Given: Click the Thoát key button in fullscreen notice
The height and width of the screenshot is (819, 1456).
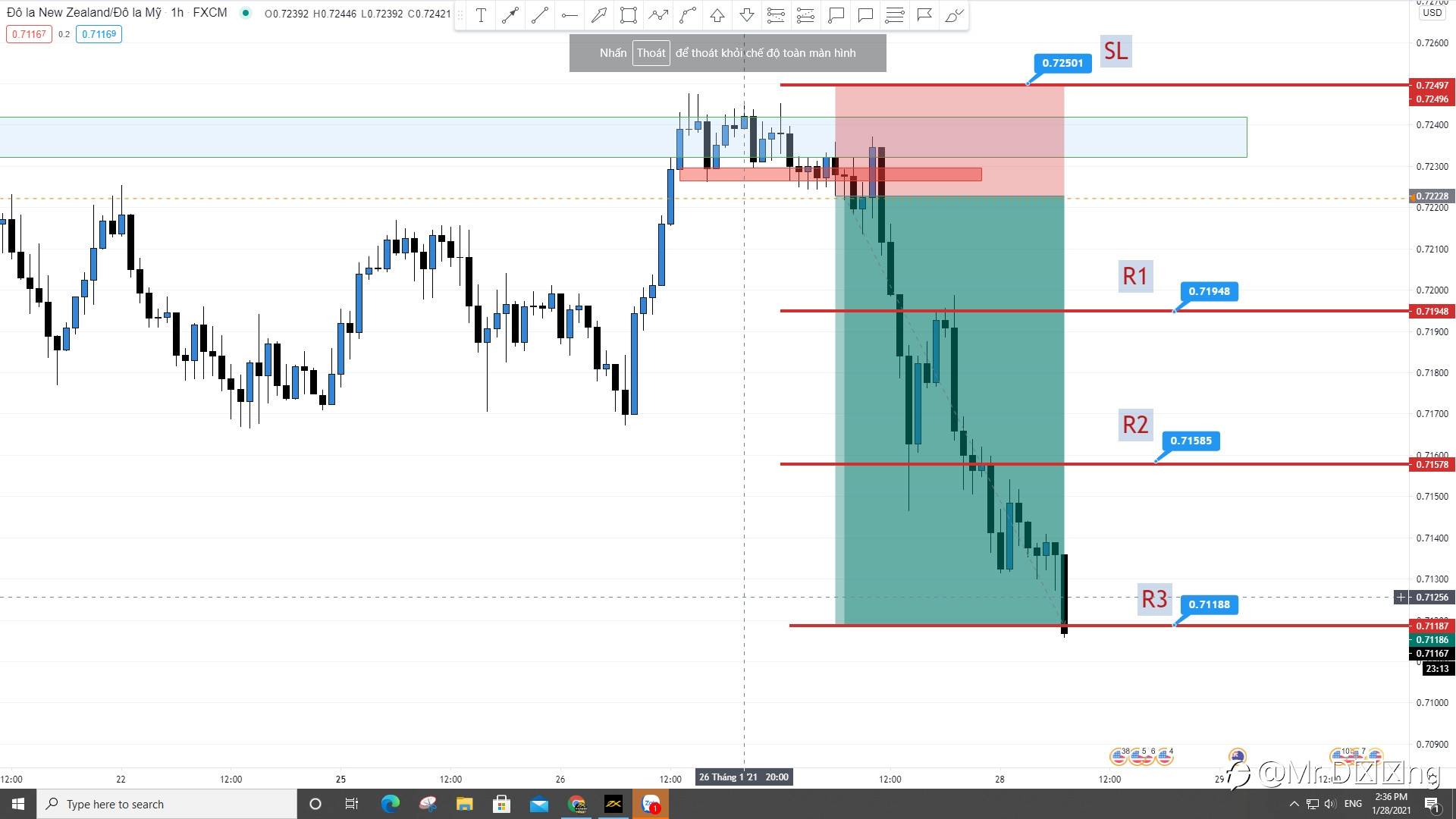Looking at the screenshot, I should [651, 53].
